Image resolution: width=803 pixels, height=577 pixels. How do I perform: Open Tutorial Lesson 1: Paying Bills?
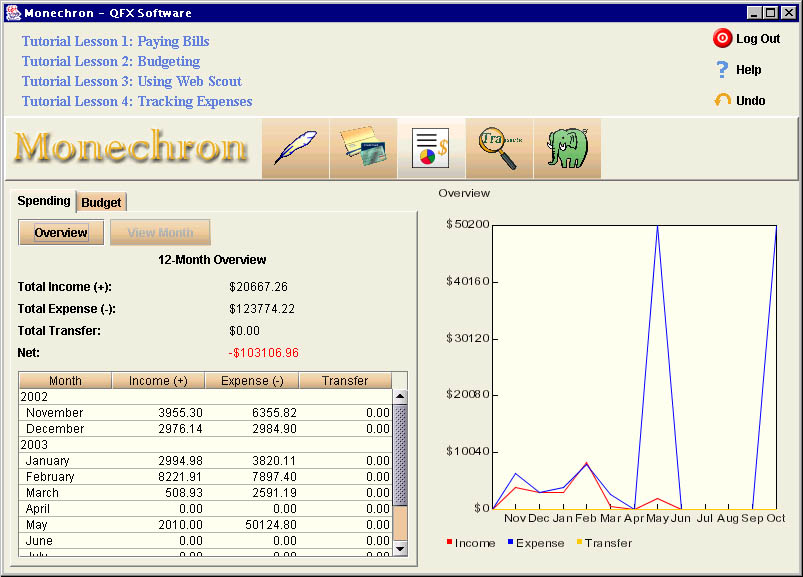(x=116, y=42)
